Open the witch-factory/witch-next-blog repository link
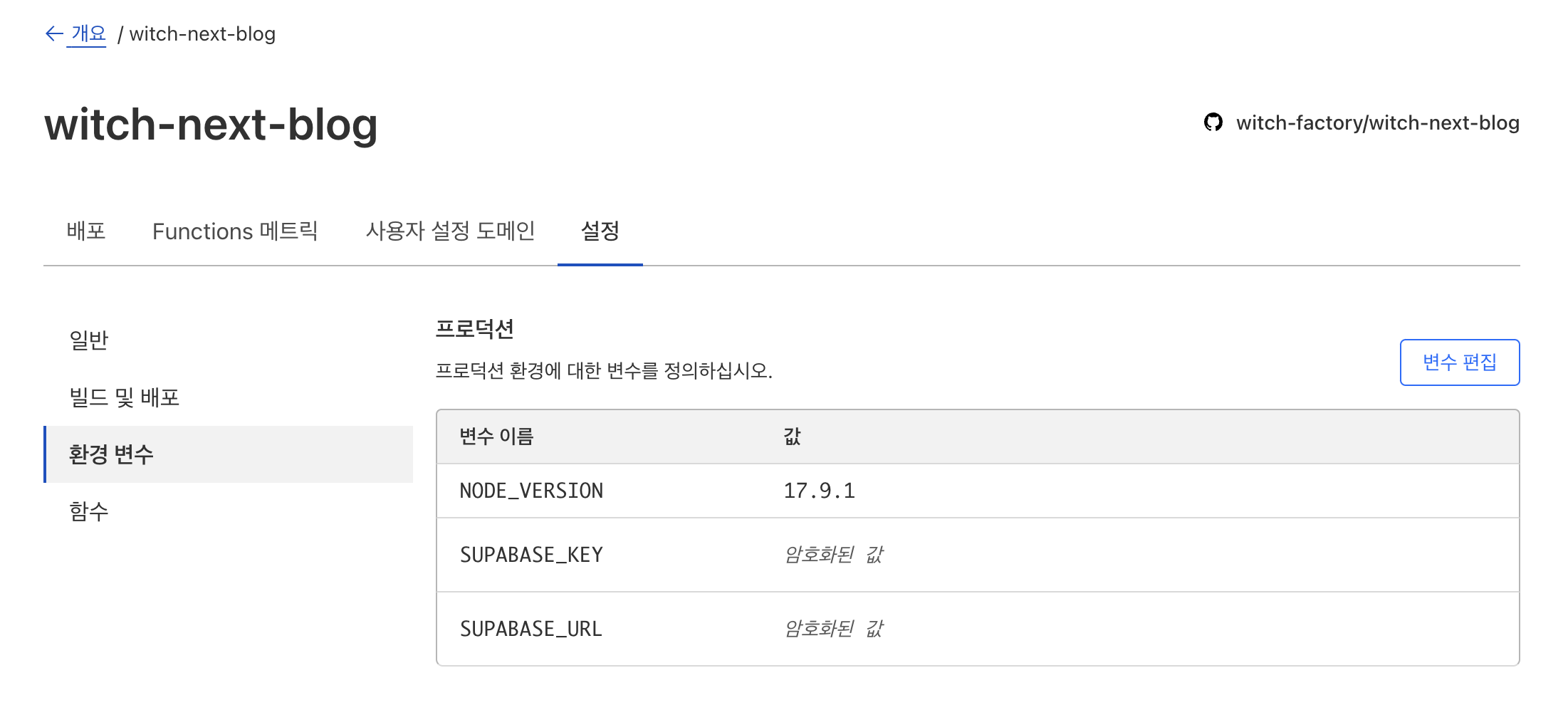 (x=1377, y=122)
